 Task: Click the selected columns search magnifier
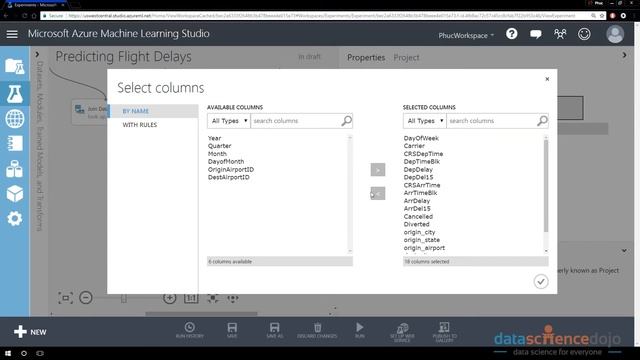pyautogui.click(x=542, y=121)
